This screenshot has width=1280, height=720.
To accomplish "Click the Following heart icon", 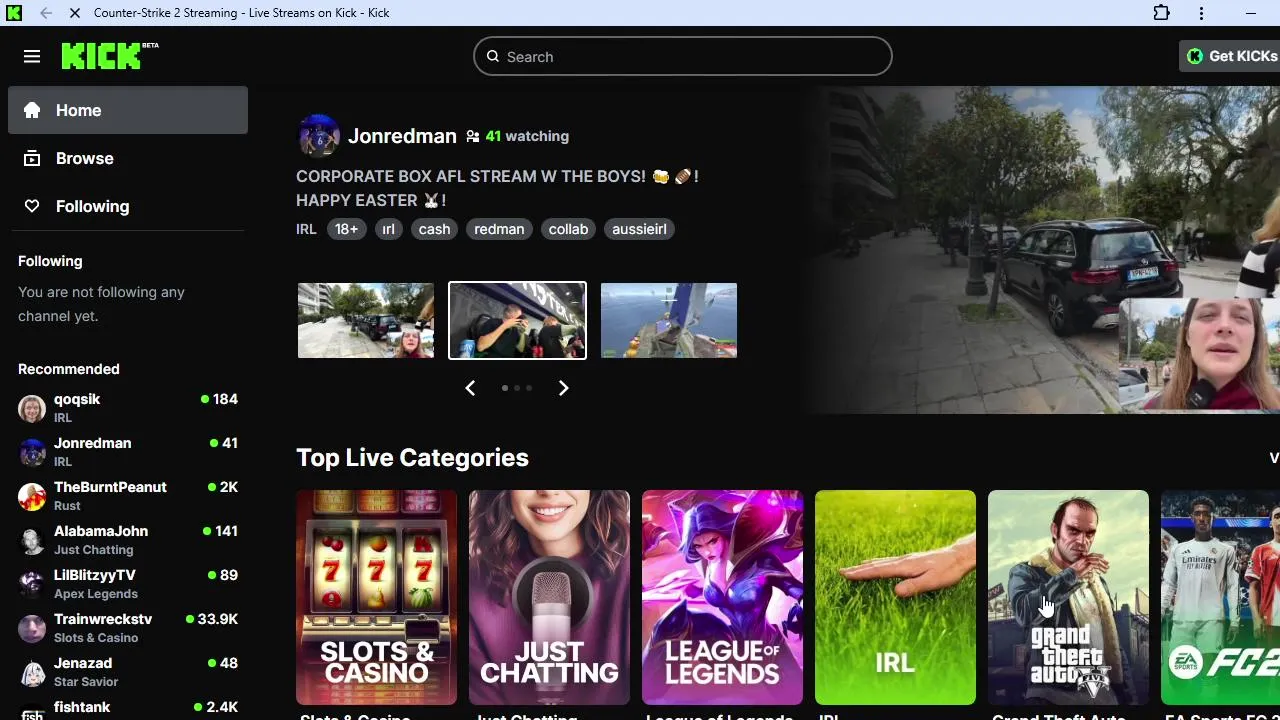I will [32, 206].
